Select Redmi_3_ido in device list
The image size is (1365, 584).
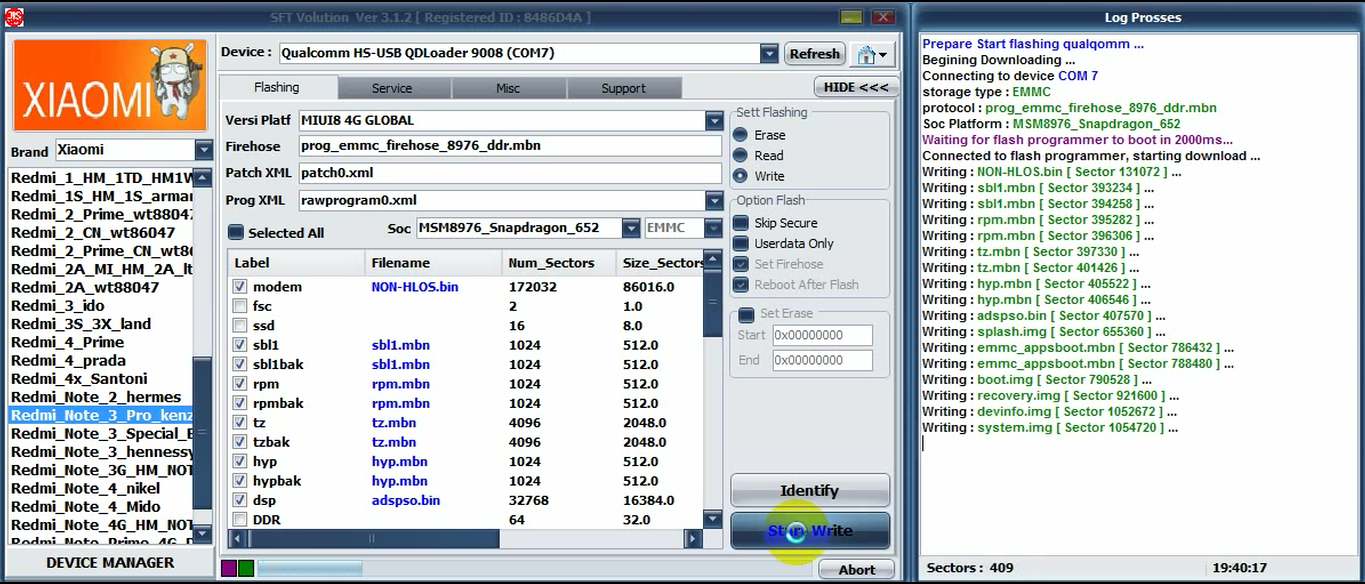tap(101, 305)
